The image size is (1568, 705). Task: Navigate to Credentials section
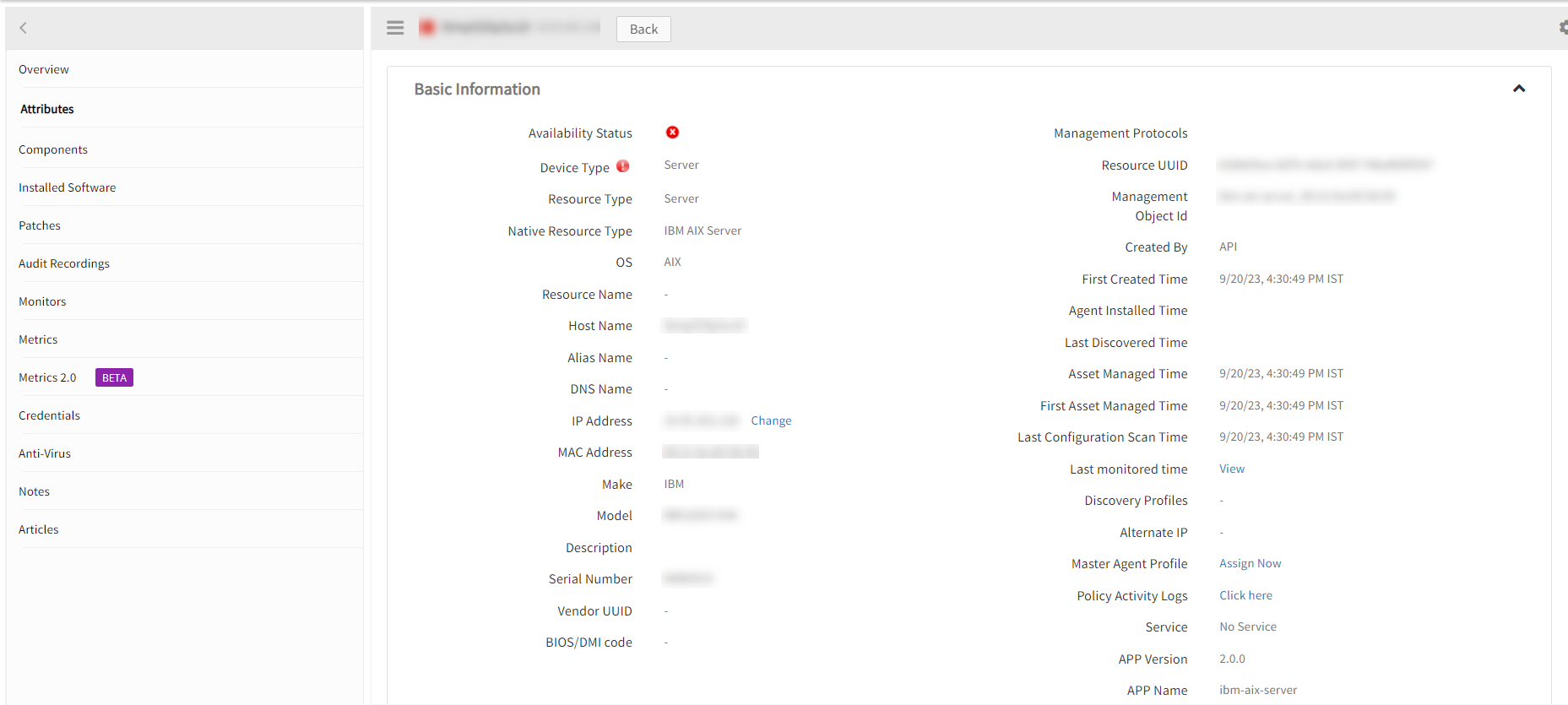(50, 415)
